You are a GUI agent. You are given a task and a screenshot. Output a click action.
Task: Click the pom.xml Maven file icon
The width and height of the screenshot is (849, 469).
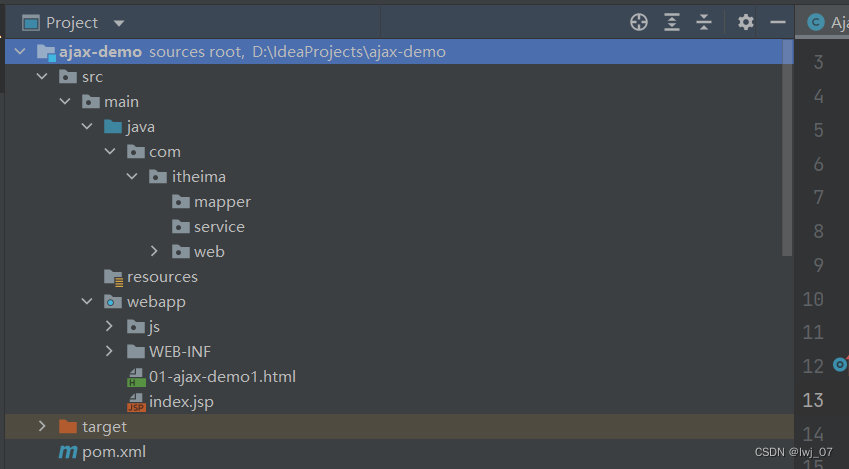(x=68, y=452)
